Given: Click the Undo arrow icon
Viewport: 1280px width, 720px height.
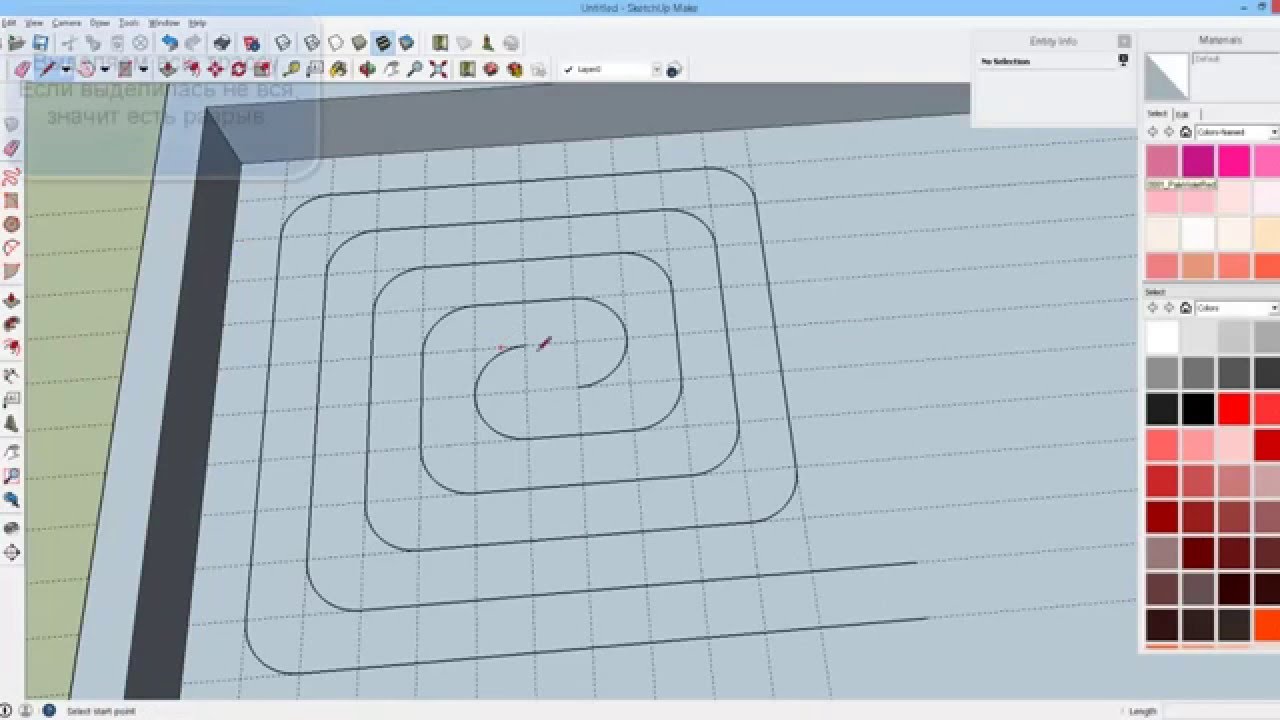Looking at the screenshot, I should click(170, 43).
